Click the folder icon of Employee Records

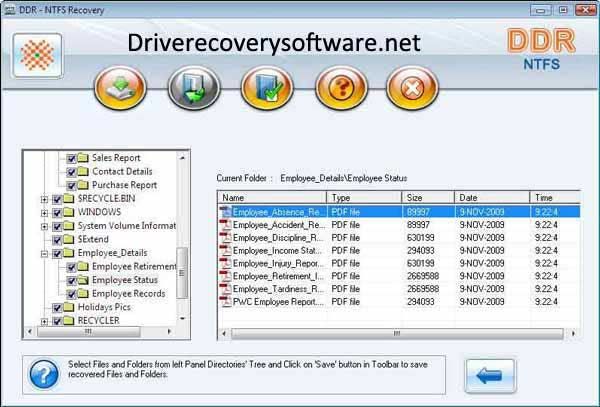click(x=83, y=293)
